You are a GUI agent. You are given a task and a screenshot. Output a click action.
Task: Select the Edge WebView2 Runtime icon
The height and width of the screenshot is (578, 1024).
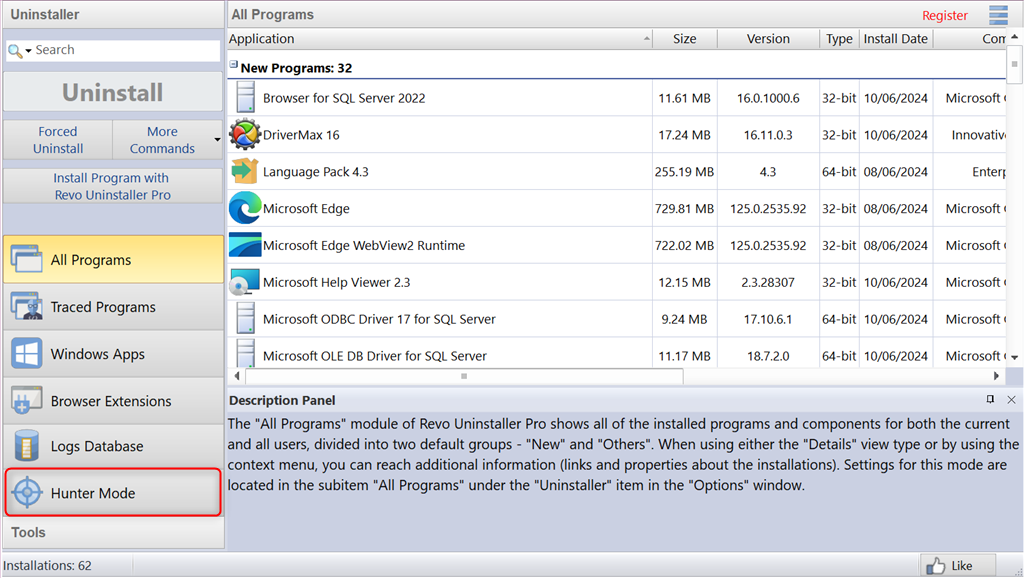[245, 245]
